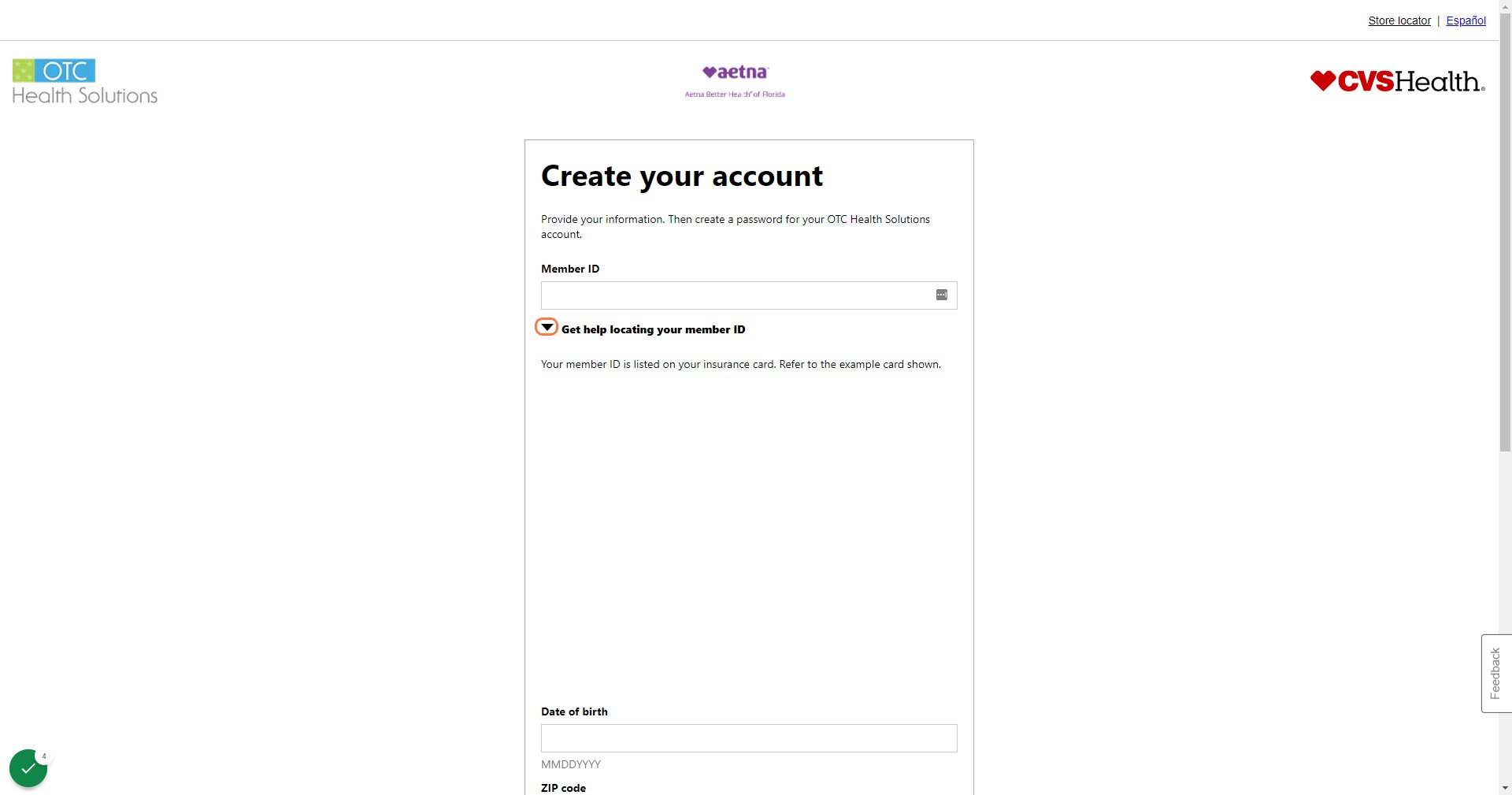Focus the Member ID input field
The image size is (1512, 795).
749,295
